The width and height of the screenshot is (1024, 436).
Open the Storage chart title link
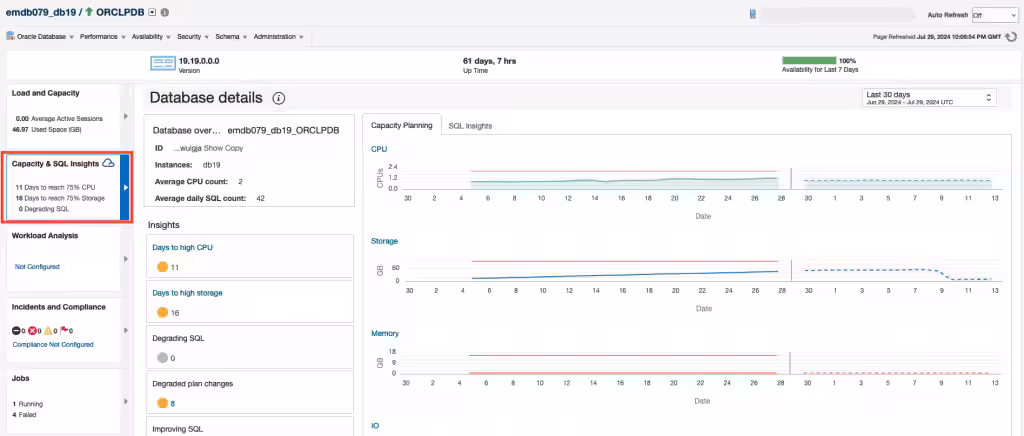pos(385,241)
